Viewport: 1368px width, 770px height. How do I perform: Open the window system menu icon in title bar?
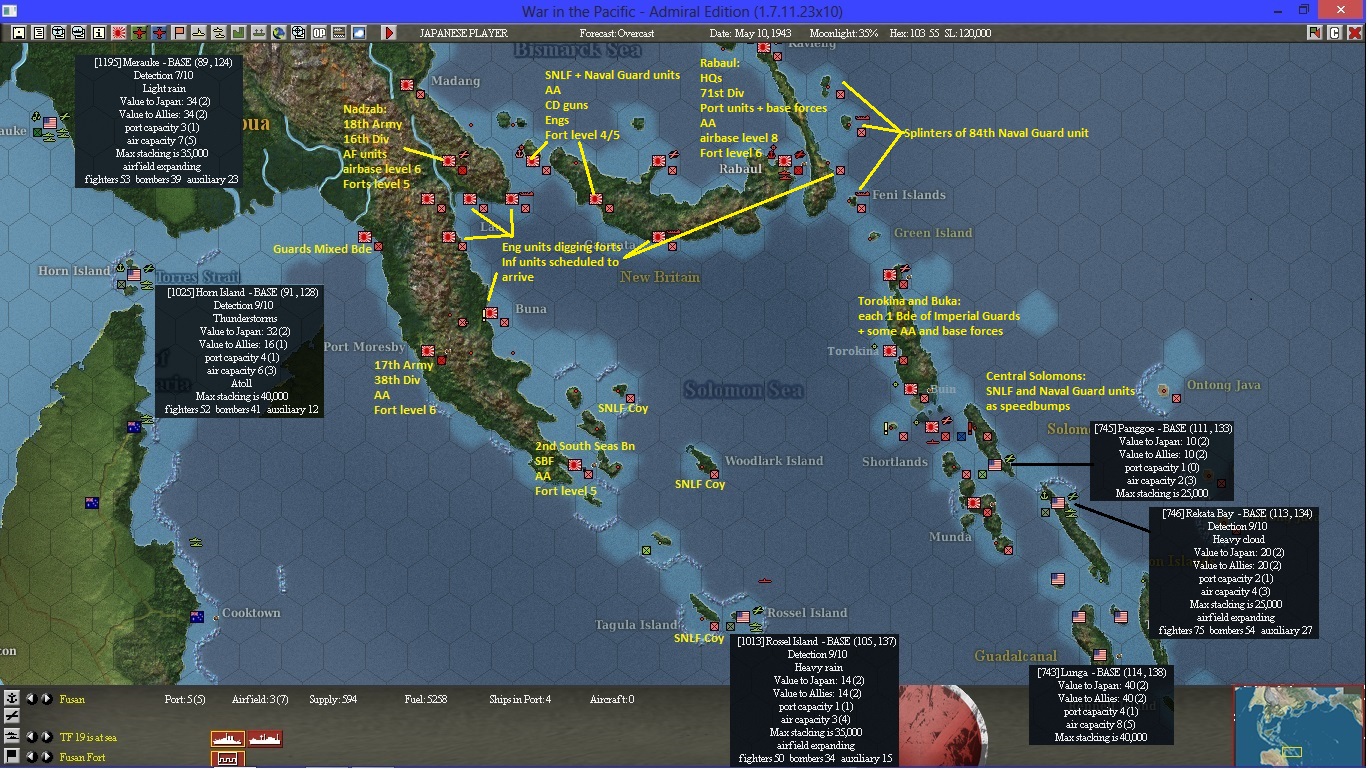(x=9, y=9)
